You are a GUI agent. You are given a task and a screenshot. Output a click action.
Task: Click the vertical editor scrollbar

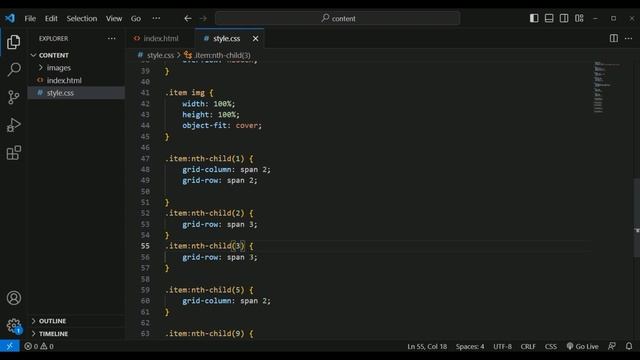pos(637,218)
